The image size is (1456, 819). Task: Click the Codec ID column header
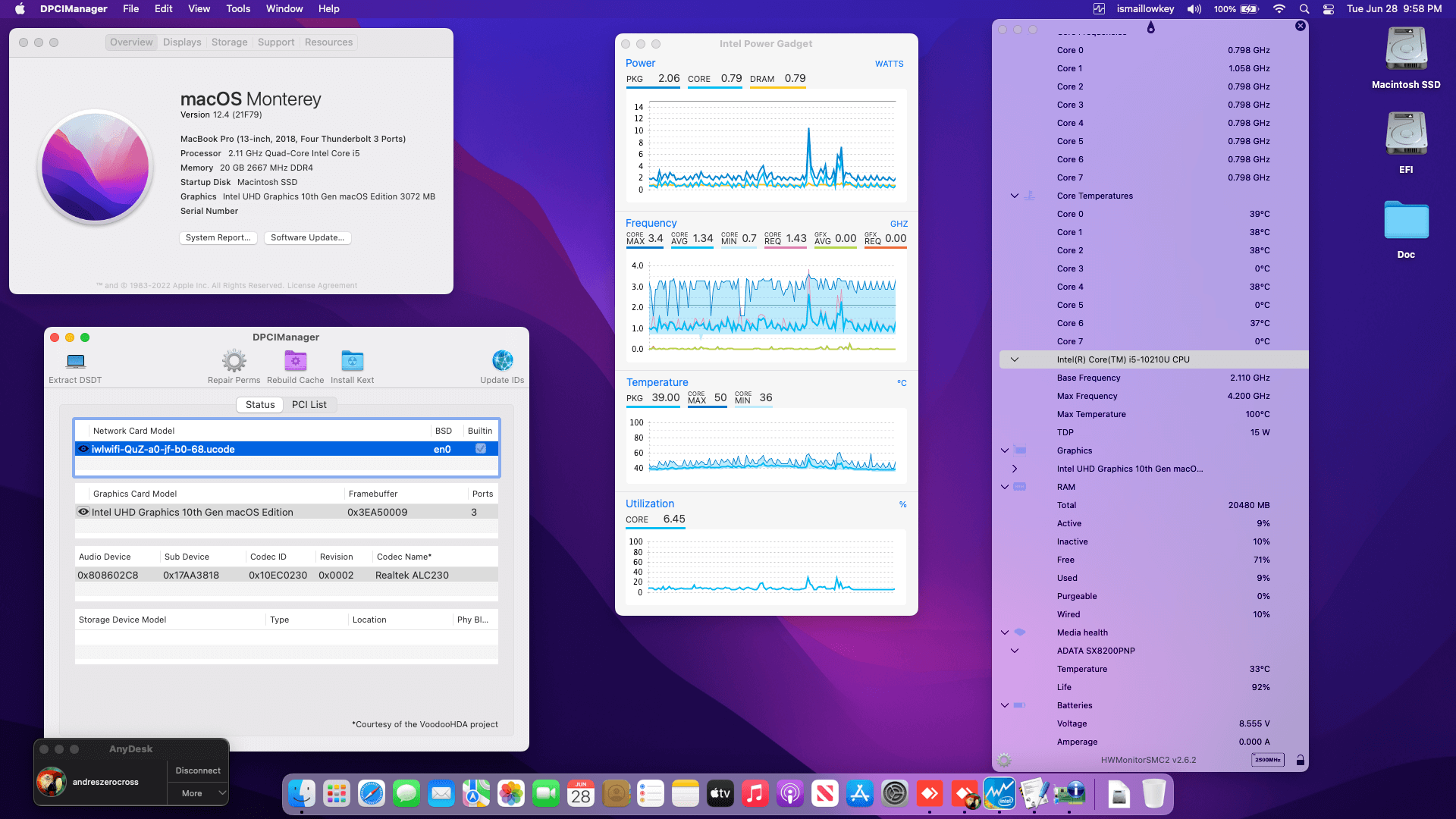click(x=281, y=557)
